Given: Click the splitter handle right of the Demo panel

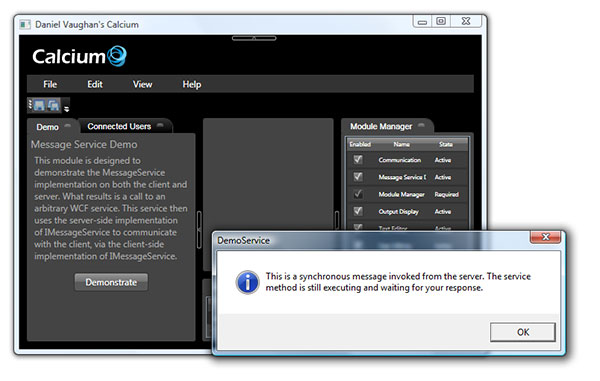Looking at the screenshot, I should [199, 230].
